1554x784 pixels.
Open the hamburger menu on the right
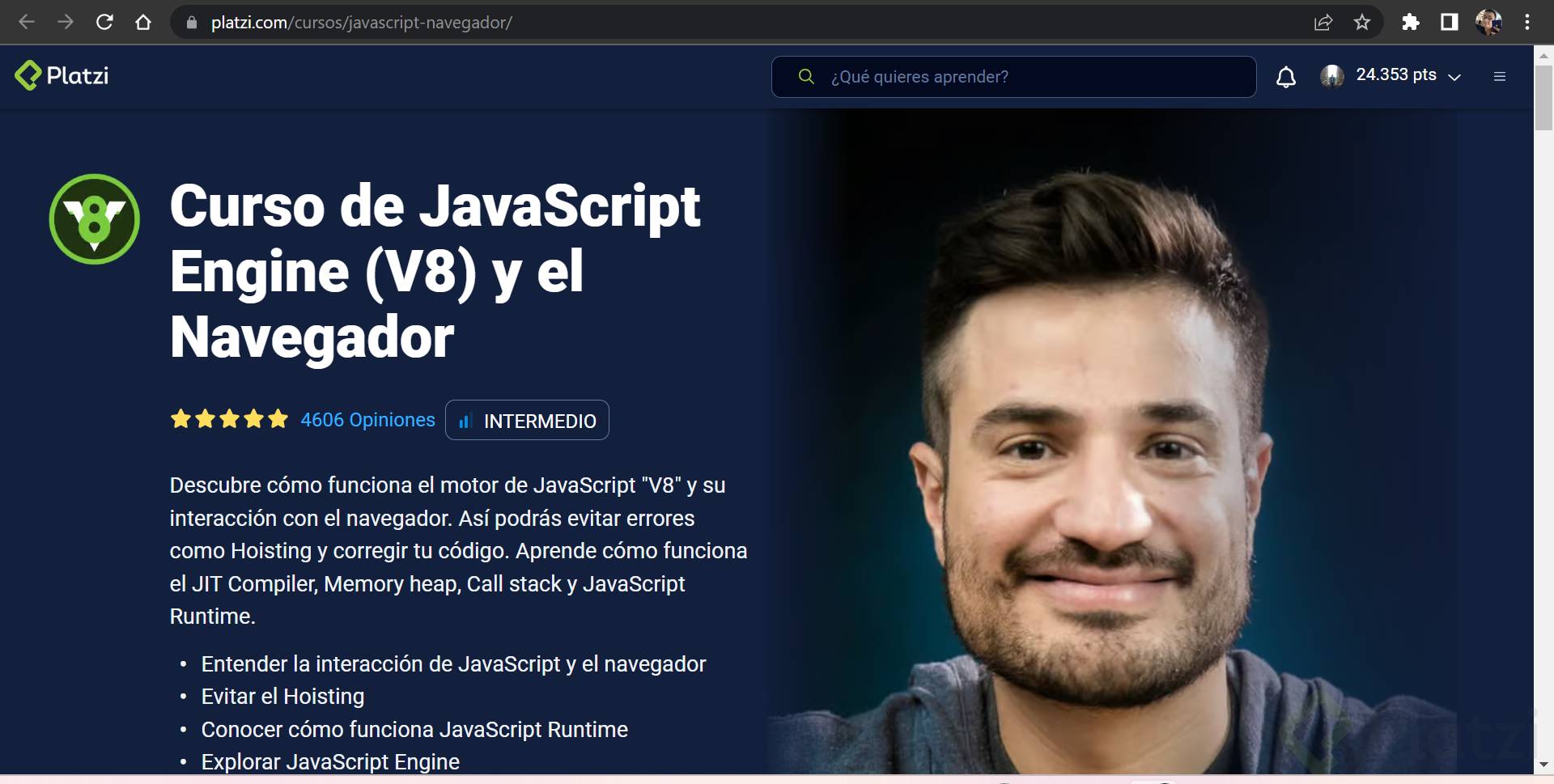[x=1501, y=75]
